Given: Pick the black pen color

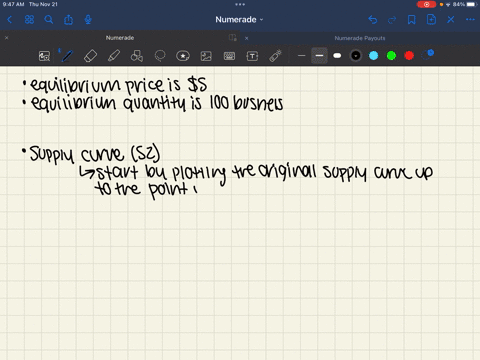Looking at the screenshot, I should [x=356, y=56].
